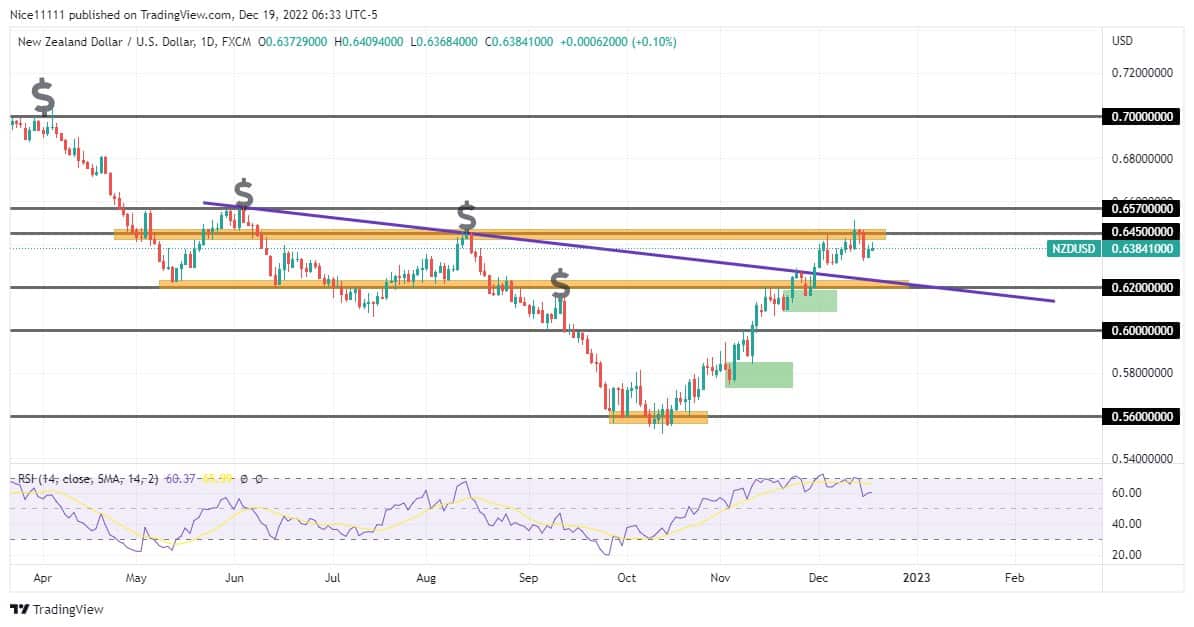The image size is (1194, 627).
Task: Click the dollar sign icon after September
Action: 560,283
